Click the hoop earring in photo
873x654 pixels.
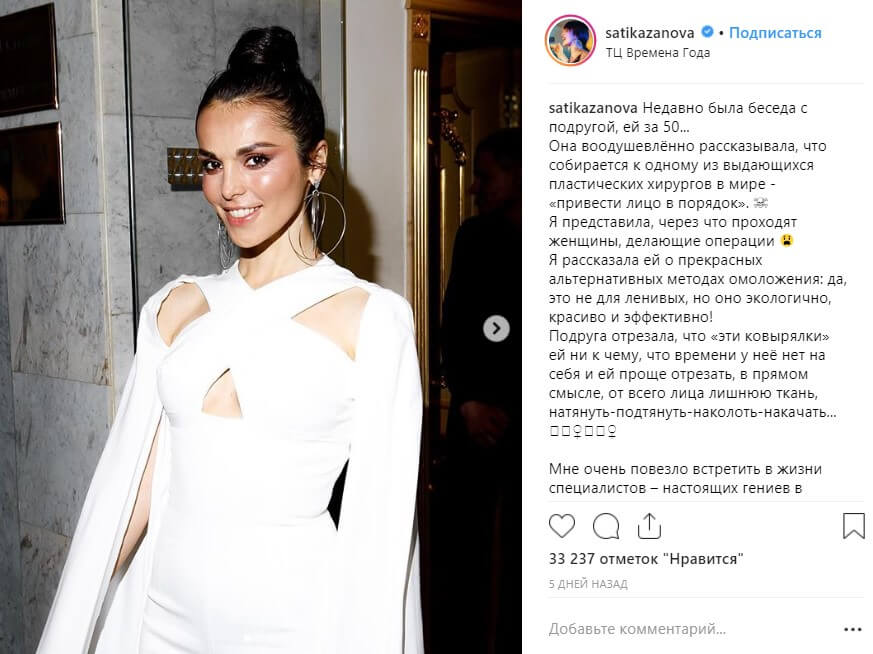click(325, 219)
